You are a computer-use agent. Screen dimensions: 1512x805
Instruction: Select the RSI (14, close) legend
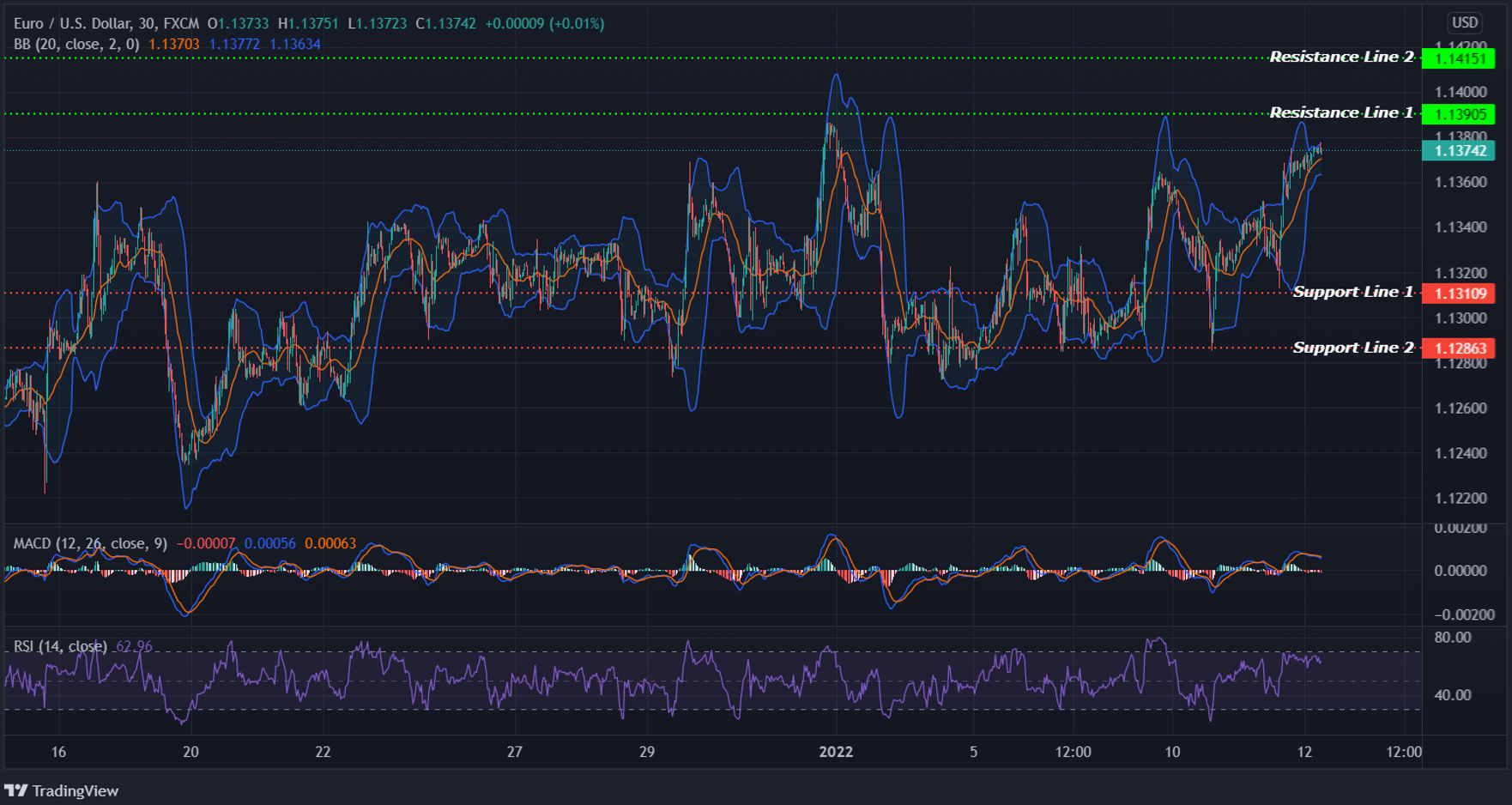pyautogui.click(x=58, y=645)
